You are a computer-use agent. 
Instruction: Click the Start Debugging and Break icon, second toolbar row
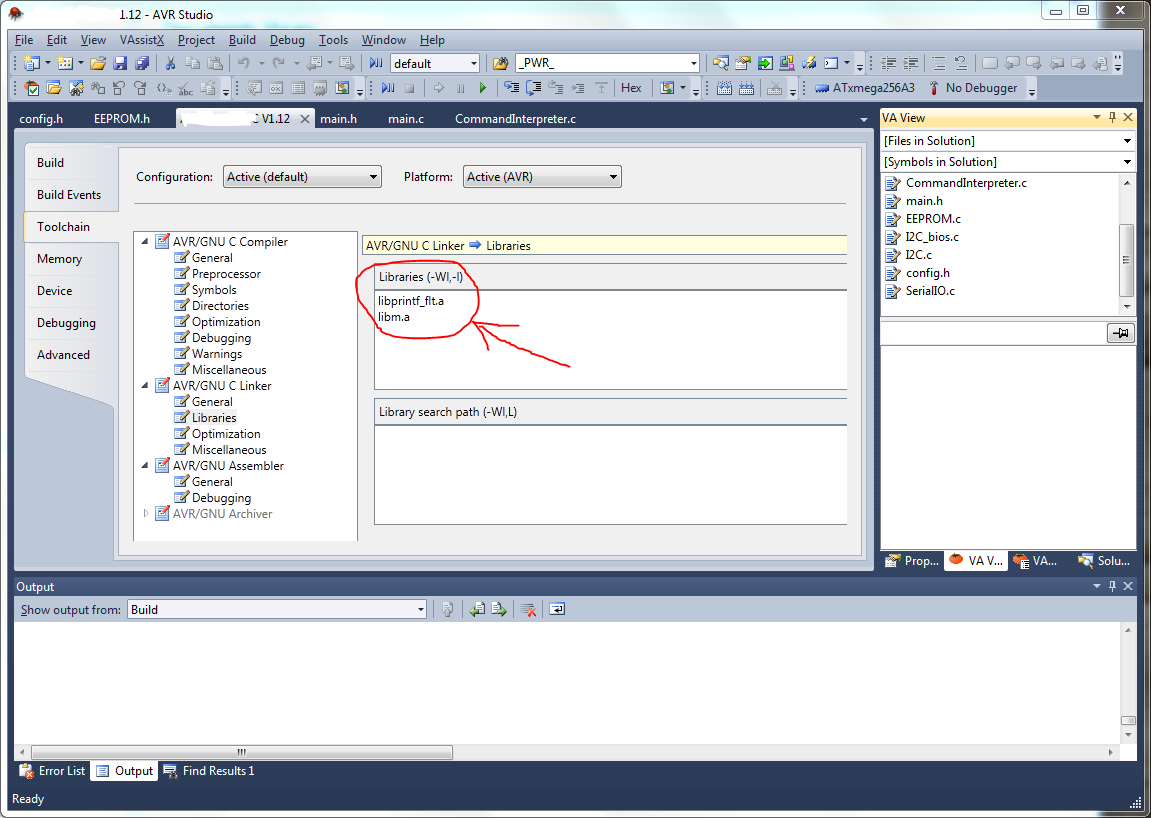tap(388, 88)
